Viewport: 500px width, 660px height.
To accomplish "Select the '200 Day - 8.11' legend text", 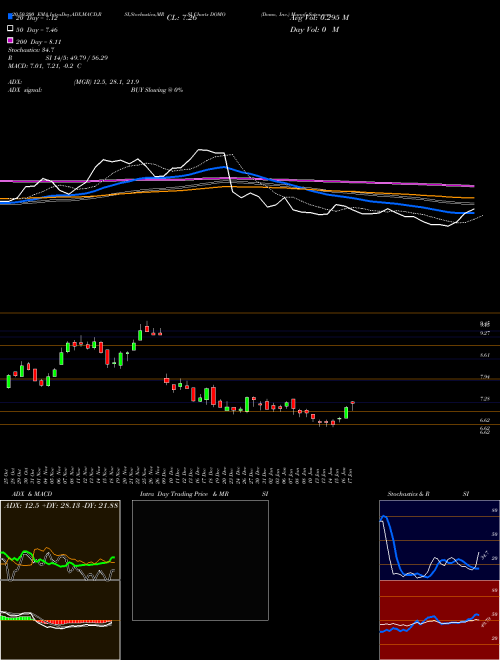I will [39, 42].
